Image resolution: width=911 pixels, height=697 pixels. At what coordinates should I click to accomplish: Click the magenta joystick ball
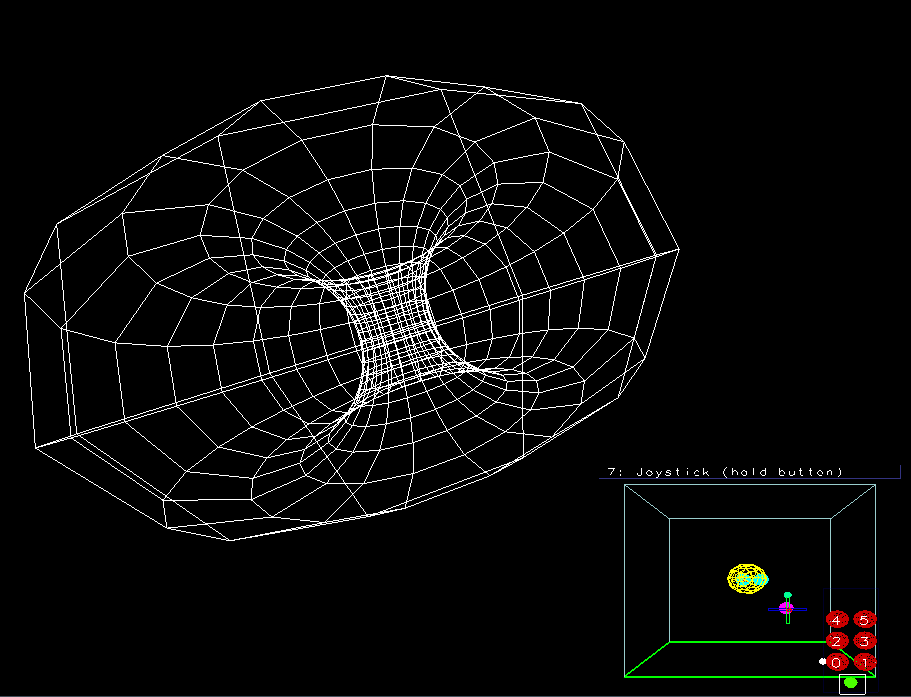tap(786, 607)
